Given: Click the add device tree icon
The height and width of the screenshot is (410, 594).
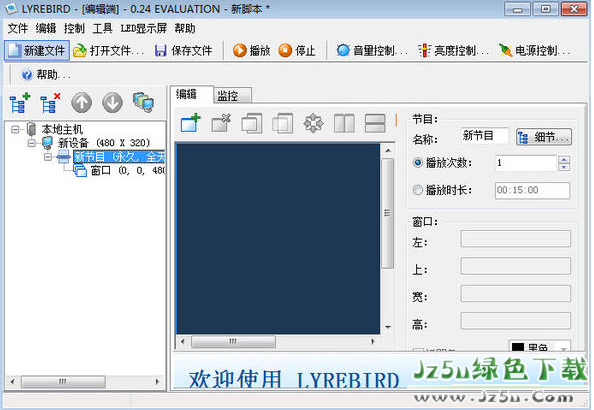Looking at the screenshot, I should point(19,103).
